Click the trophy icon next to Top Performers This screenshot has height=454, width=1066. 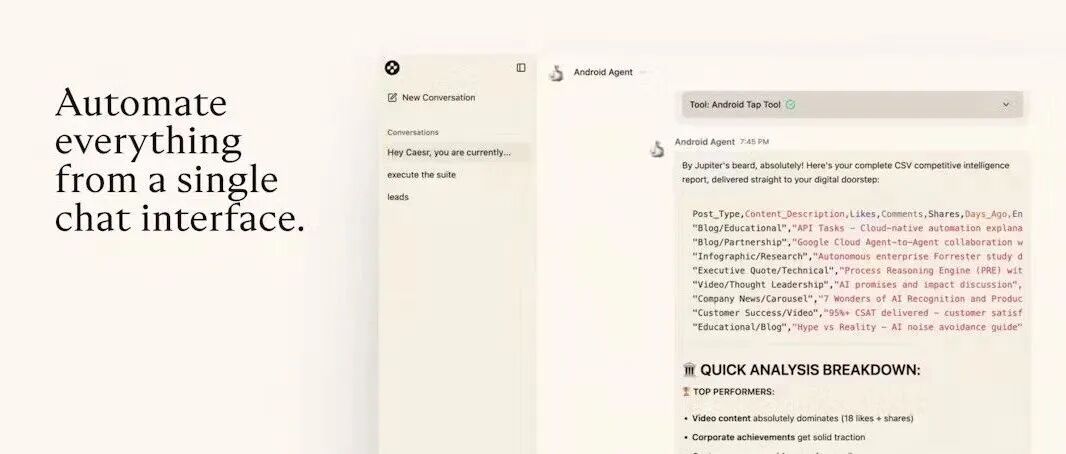pos(686,391)
